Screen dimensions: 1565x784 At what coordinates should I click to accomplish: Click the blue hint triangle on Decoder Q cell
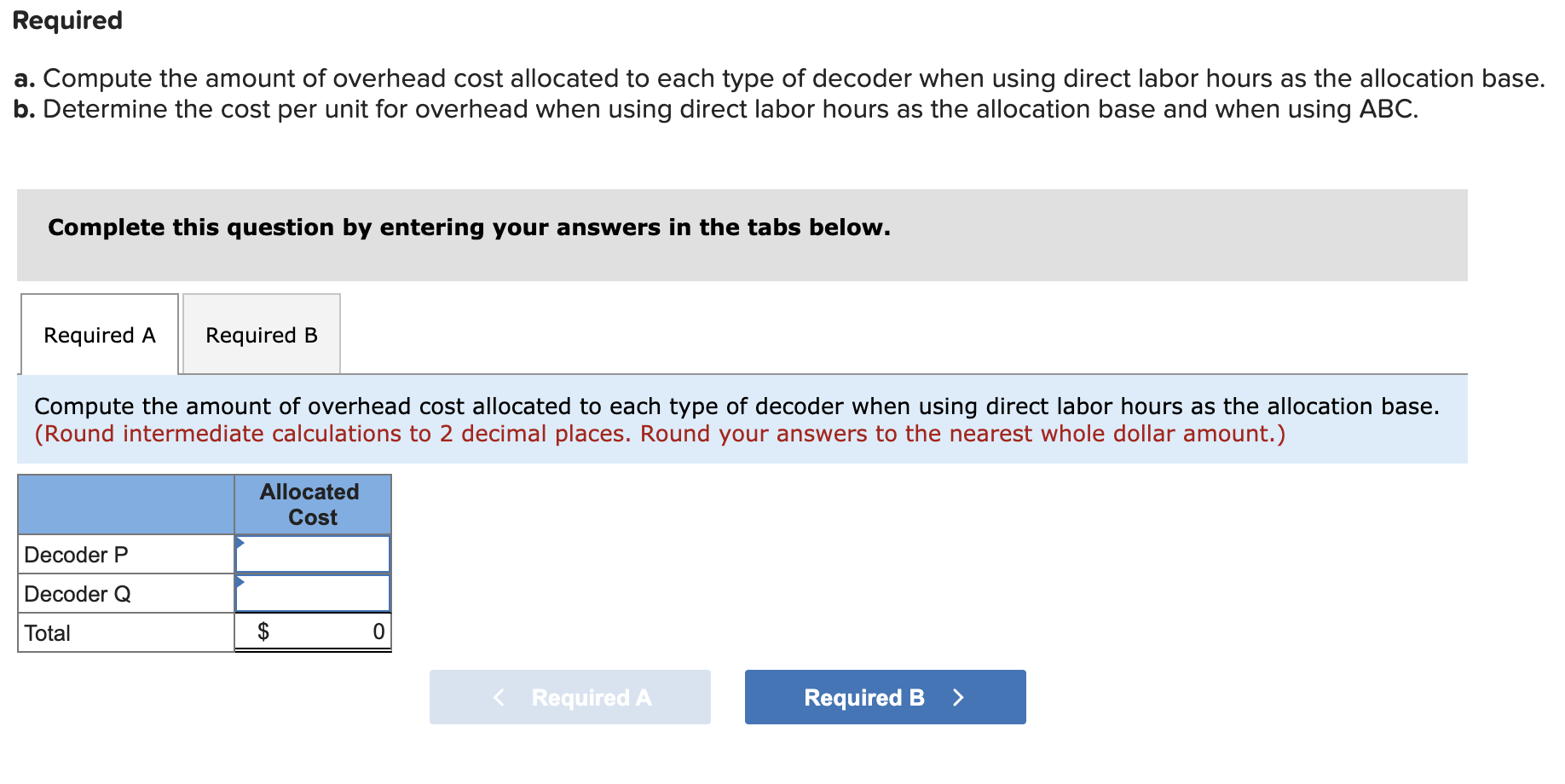coord(240,581)
